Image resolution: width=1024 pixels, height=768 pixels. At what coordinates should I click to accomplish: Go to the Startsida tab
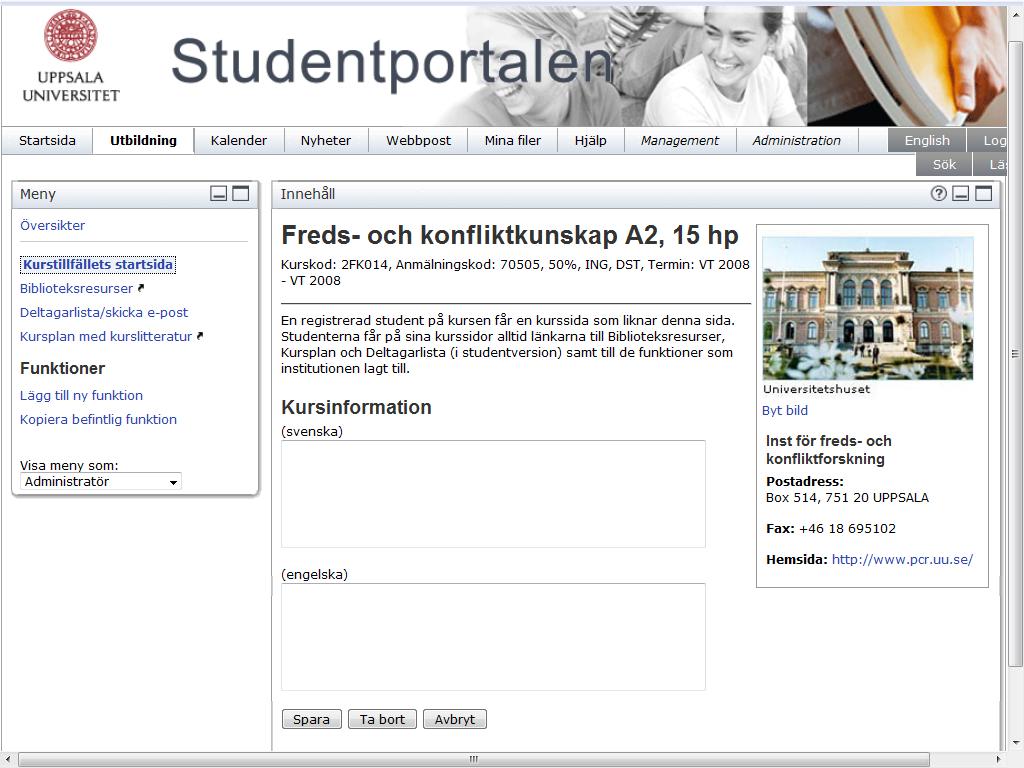pyautogui.click(x=47, y=140)
